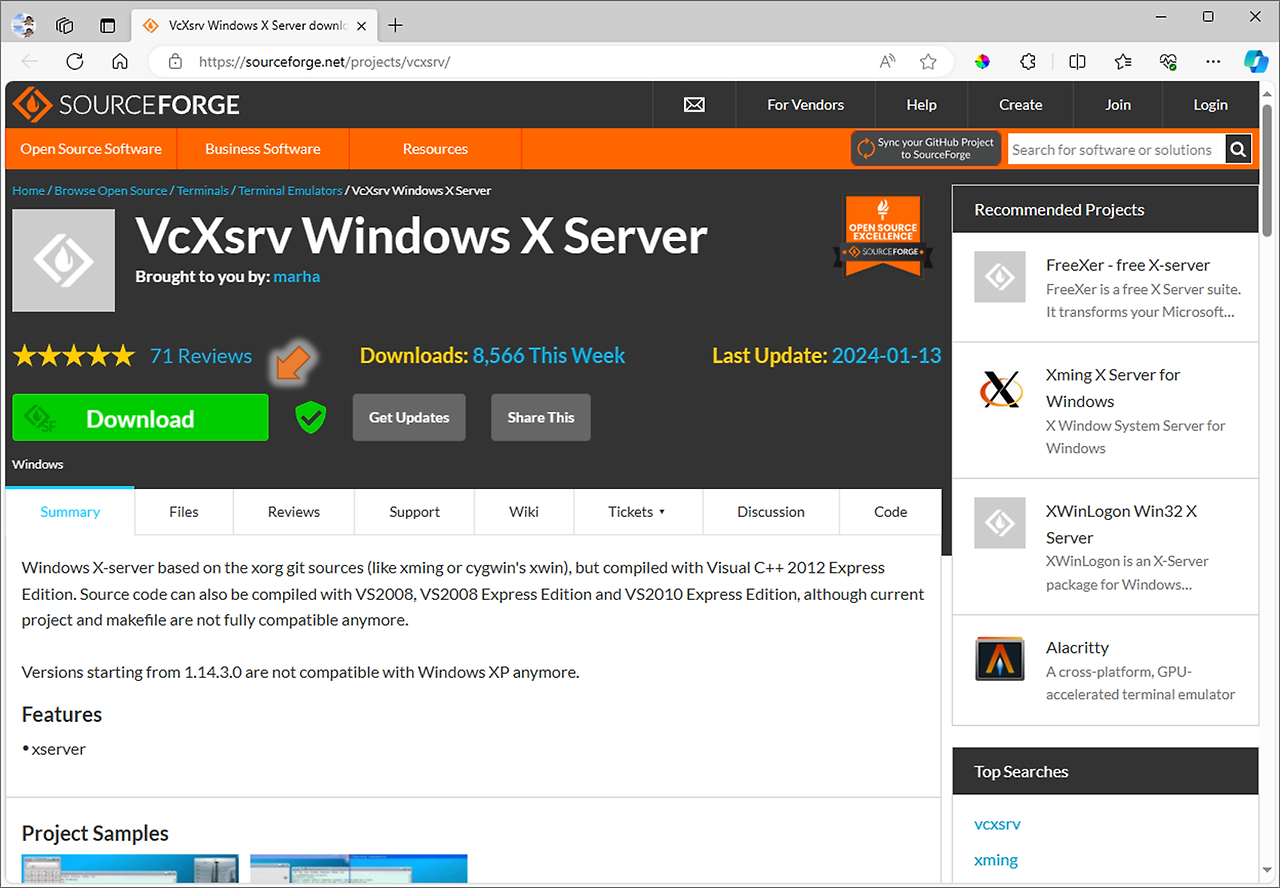Switch to the Support tab
Screen dimensions: 1280x888
pos(415,511)
